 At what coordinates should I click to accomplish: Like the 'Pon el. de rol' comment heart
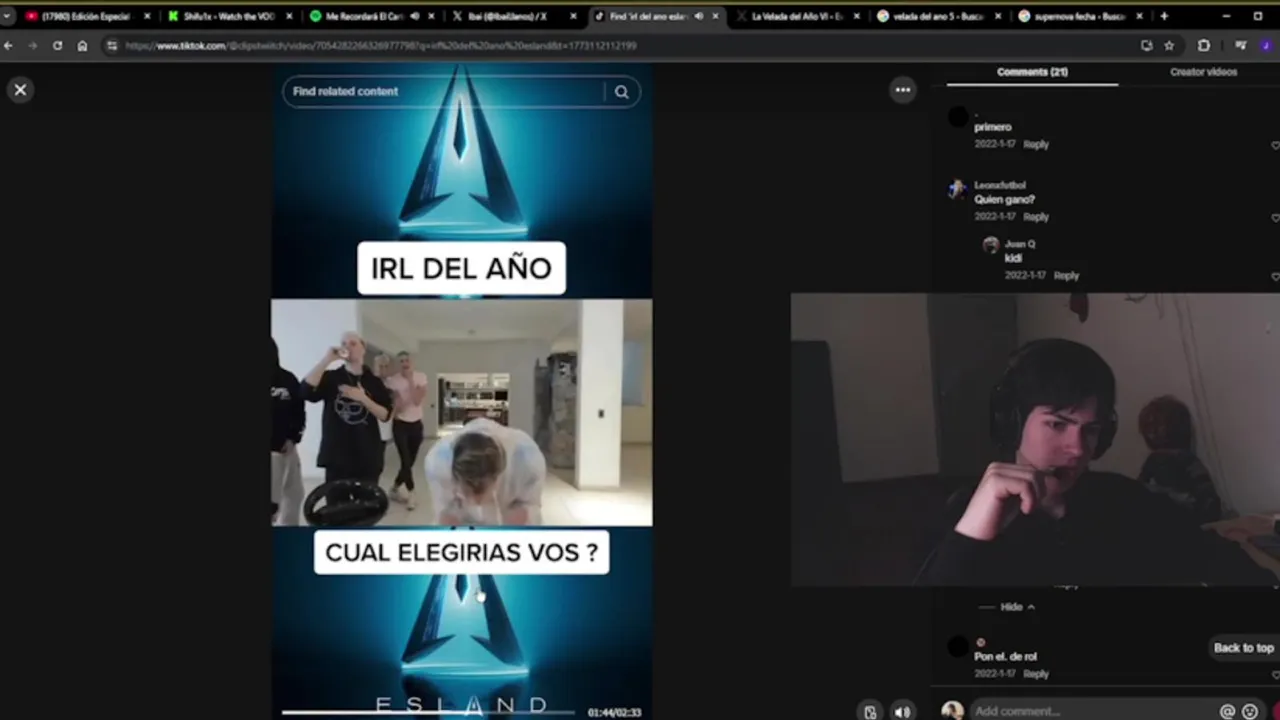1275,674
